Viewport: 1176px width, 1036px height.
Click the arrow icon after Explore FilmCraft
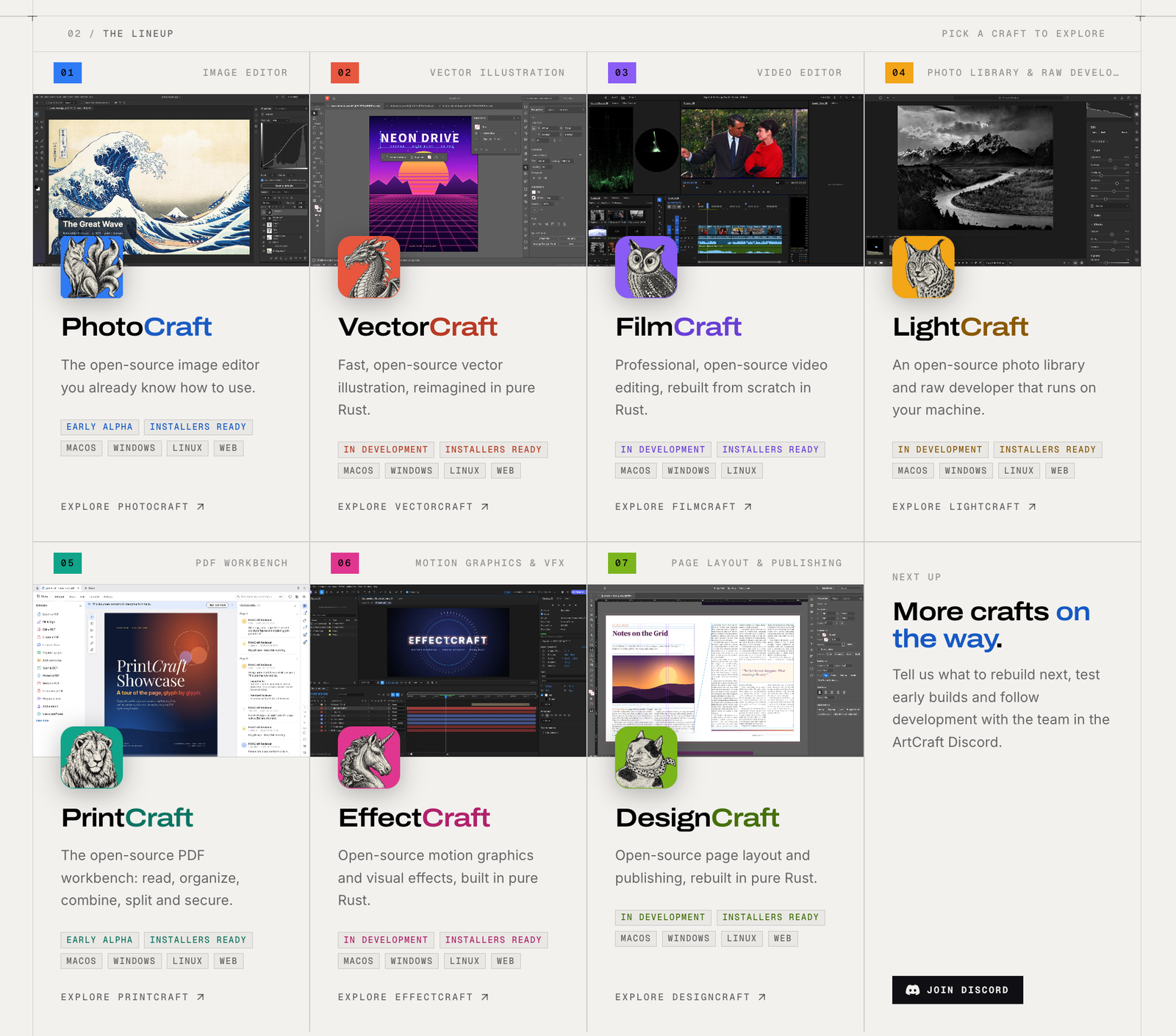748,507
